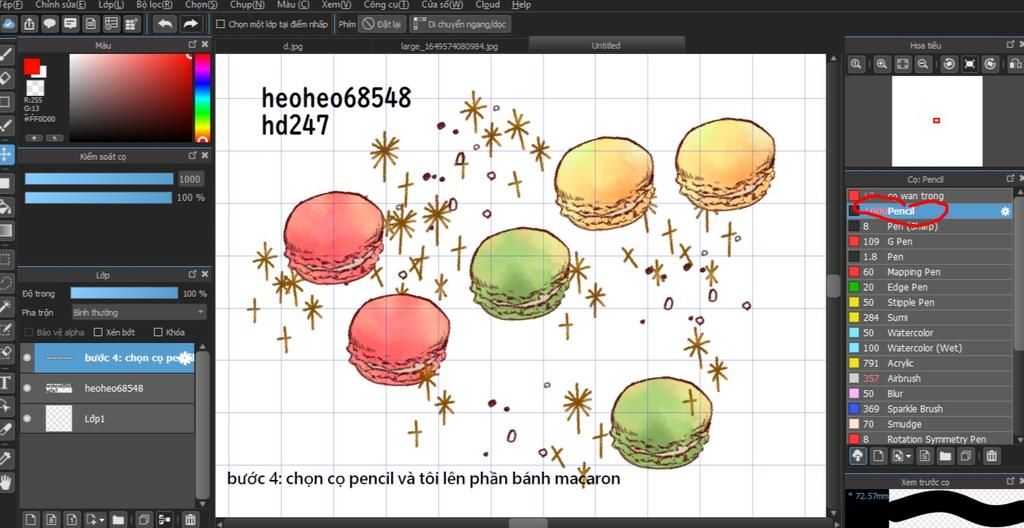Select the Sparkle Brush
The height and width of the screenshot is (528, 1024).
tap(929, 408)
